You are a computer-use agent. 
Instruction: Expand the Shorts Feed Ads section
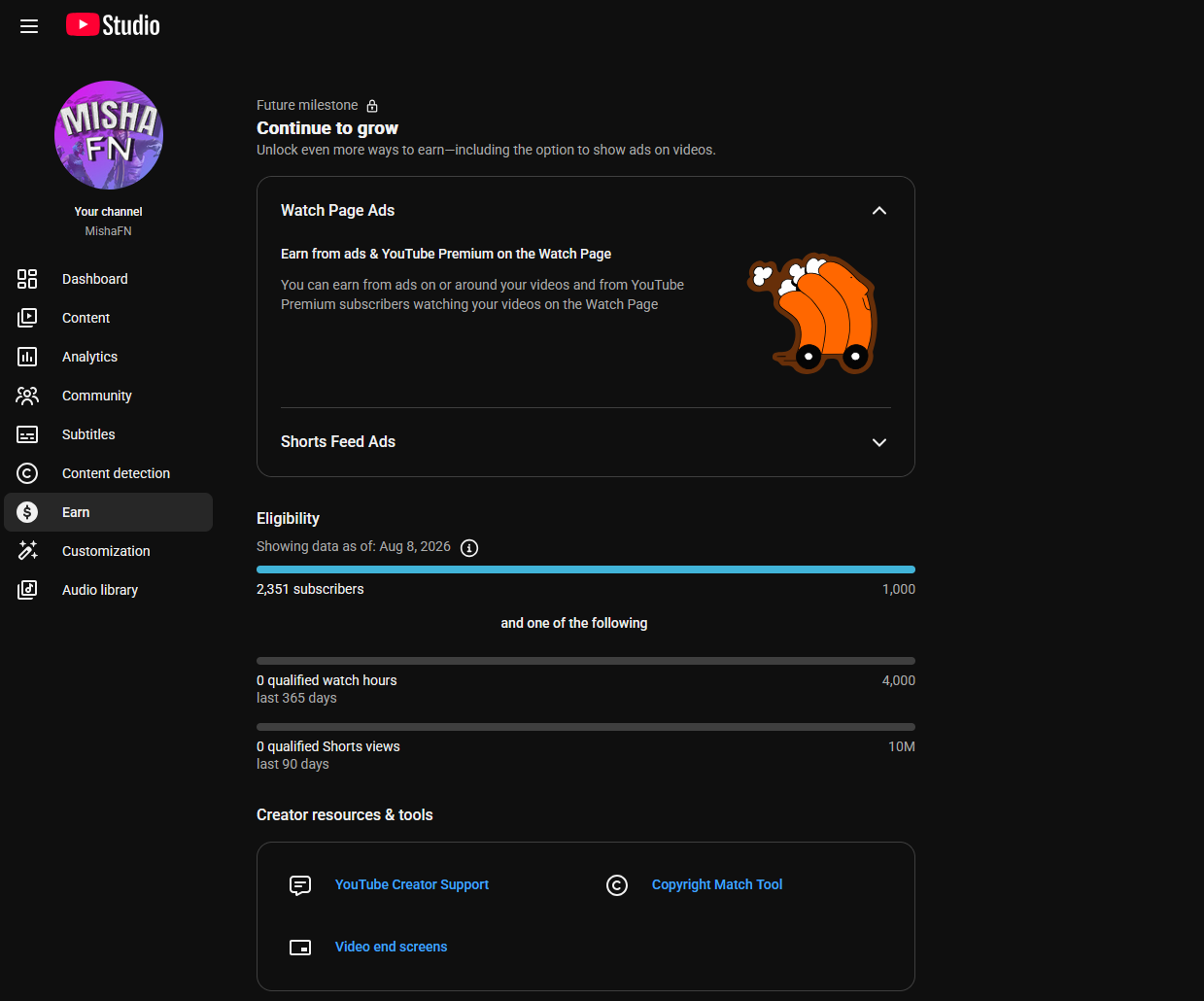(879, 442)
